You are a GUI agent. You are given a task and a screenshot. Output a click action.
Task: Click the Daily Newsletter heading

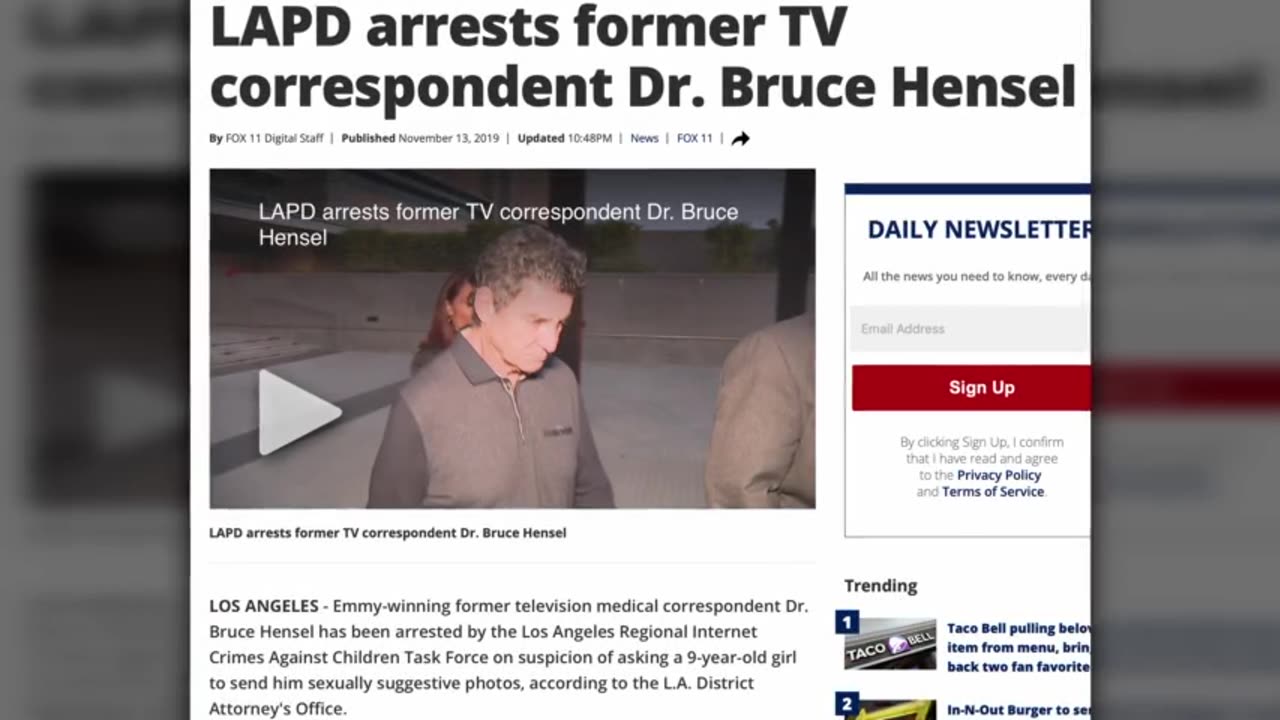pyautogui.click(x=979, y=230)
